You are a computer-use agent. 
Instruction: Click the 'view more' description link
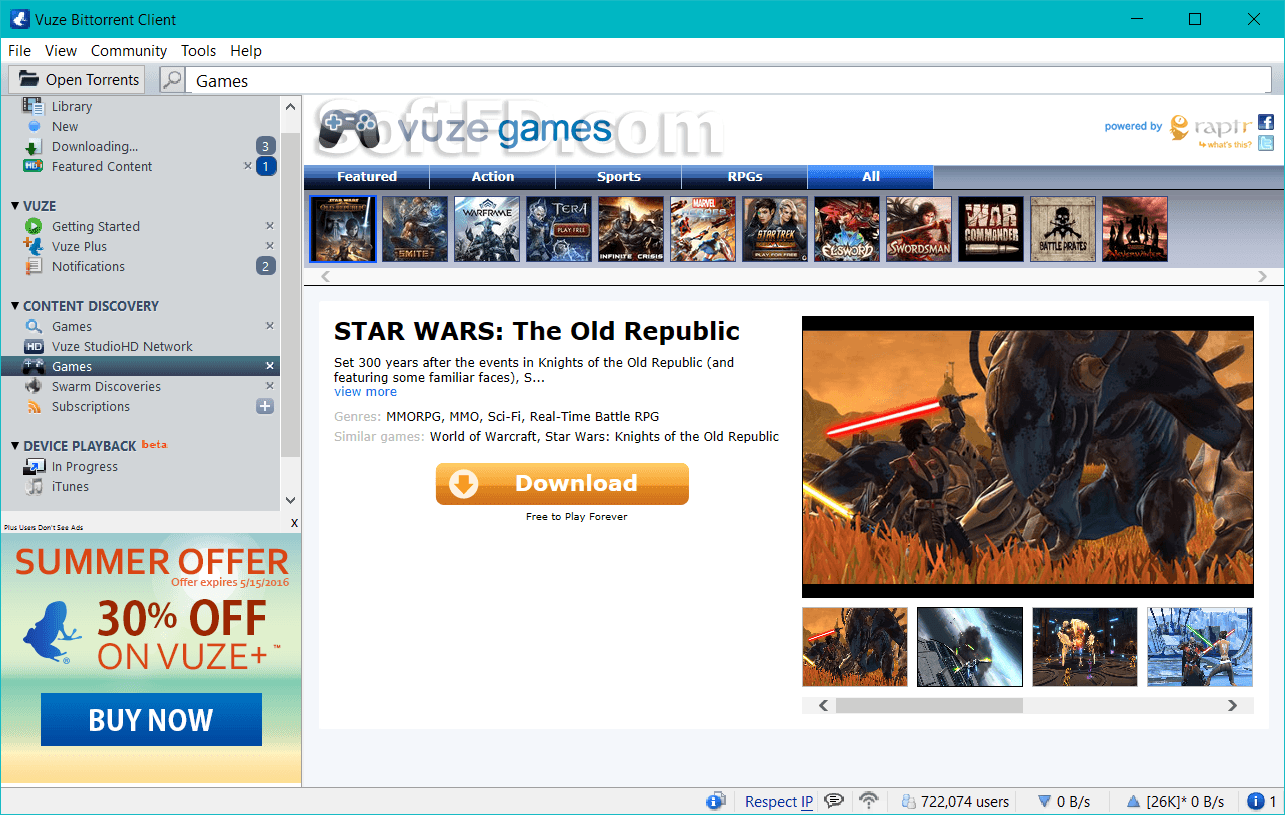365,392
